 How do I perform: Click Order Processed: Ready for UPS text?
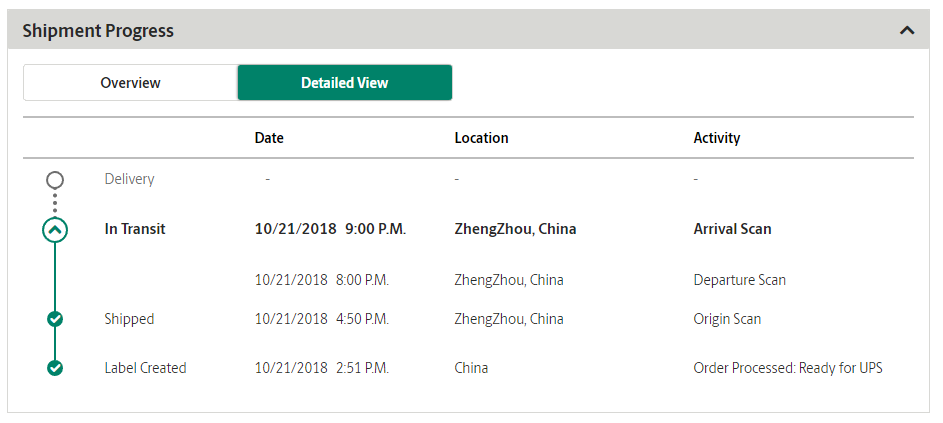click(788, 368)
